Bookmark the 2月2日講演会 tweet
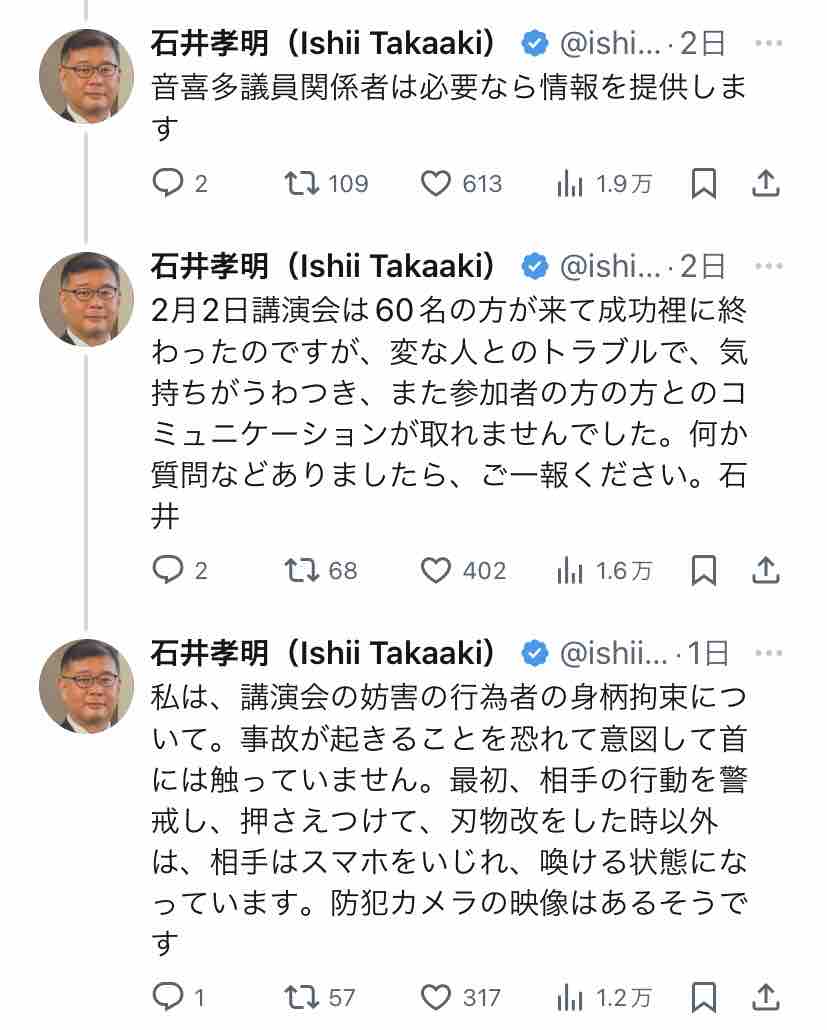The width and height of the screenshot is (827, 1030). pos(704,570)
